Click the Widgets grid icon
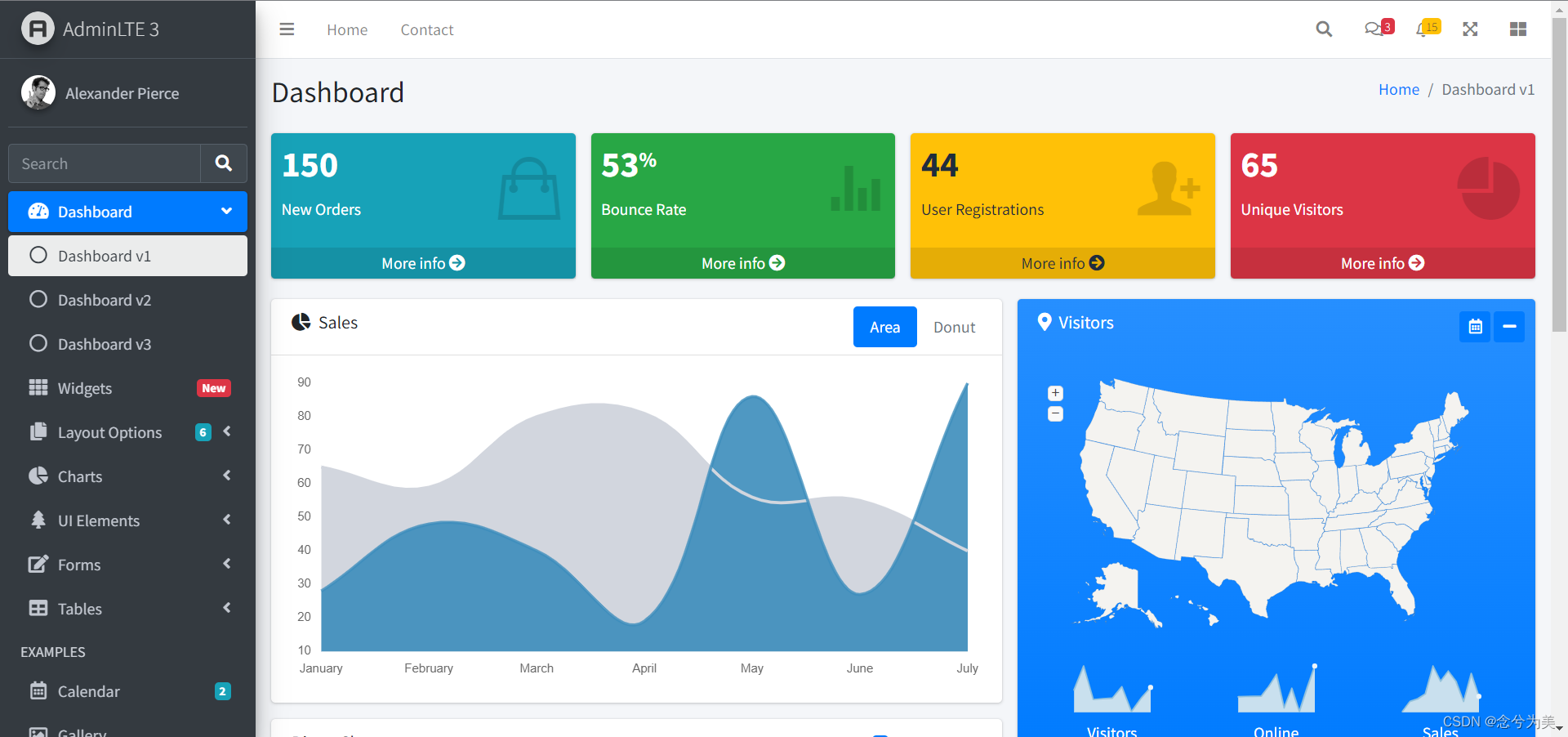Image resolution: width=1568 pixels, height=737 pixels. [x=38, y=387]
